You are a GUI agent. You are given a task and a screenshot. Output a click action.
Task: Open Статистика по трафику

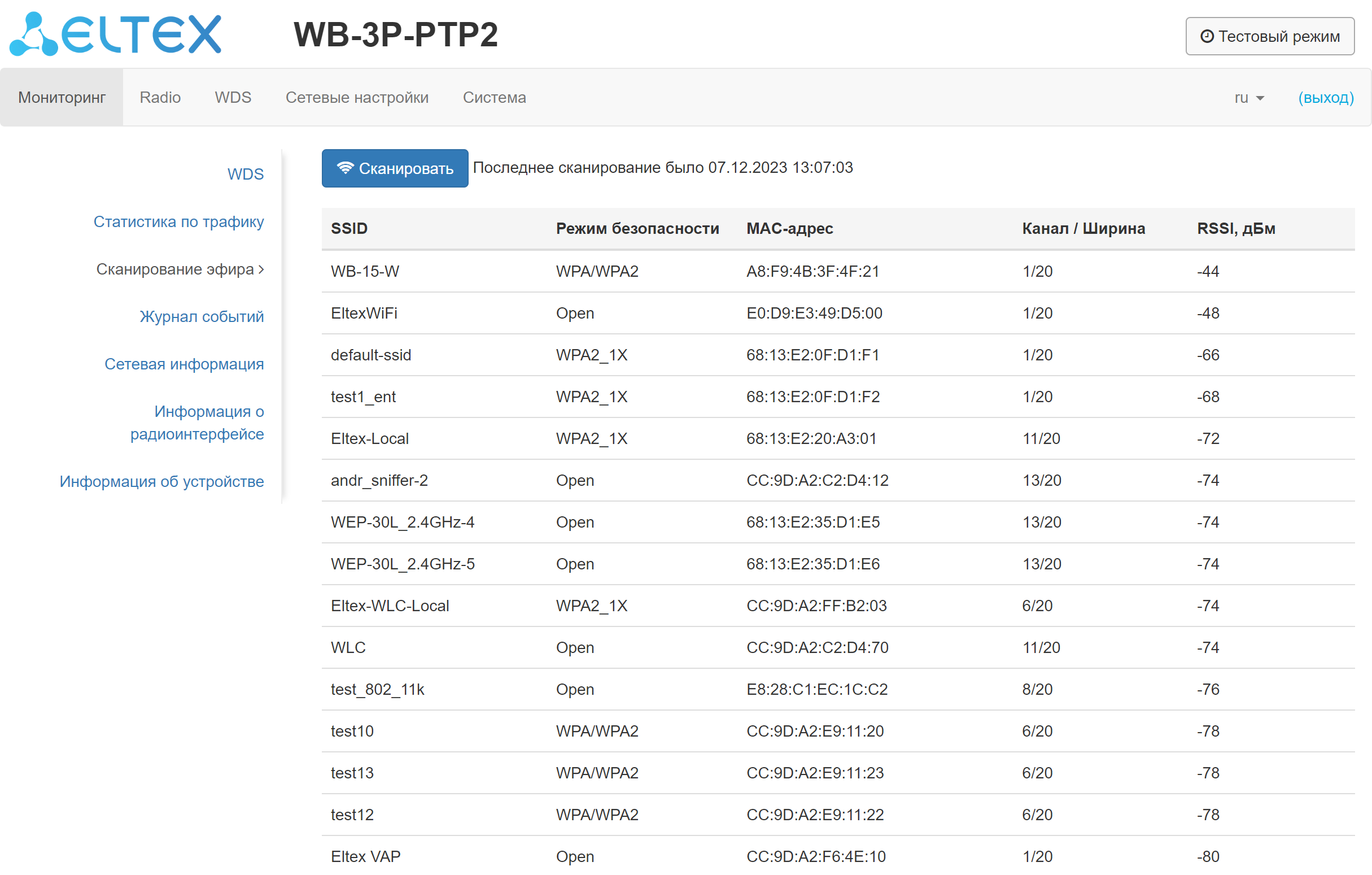pos(178,221)
